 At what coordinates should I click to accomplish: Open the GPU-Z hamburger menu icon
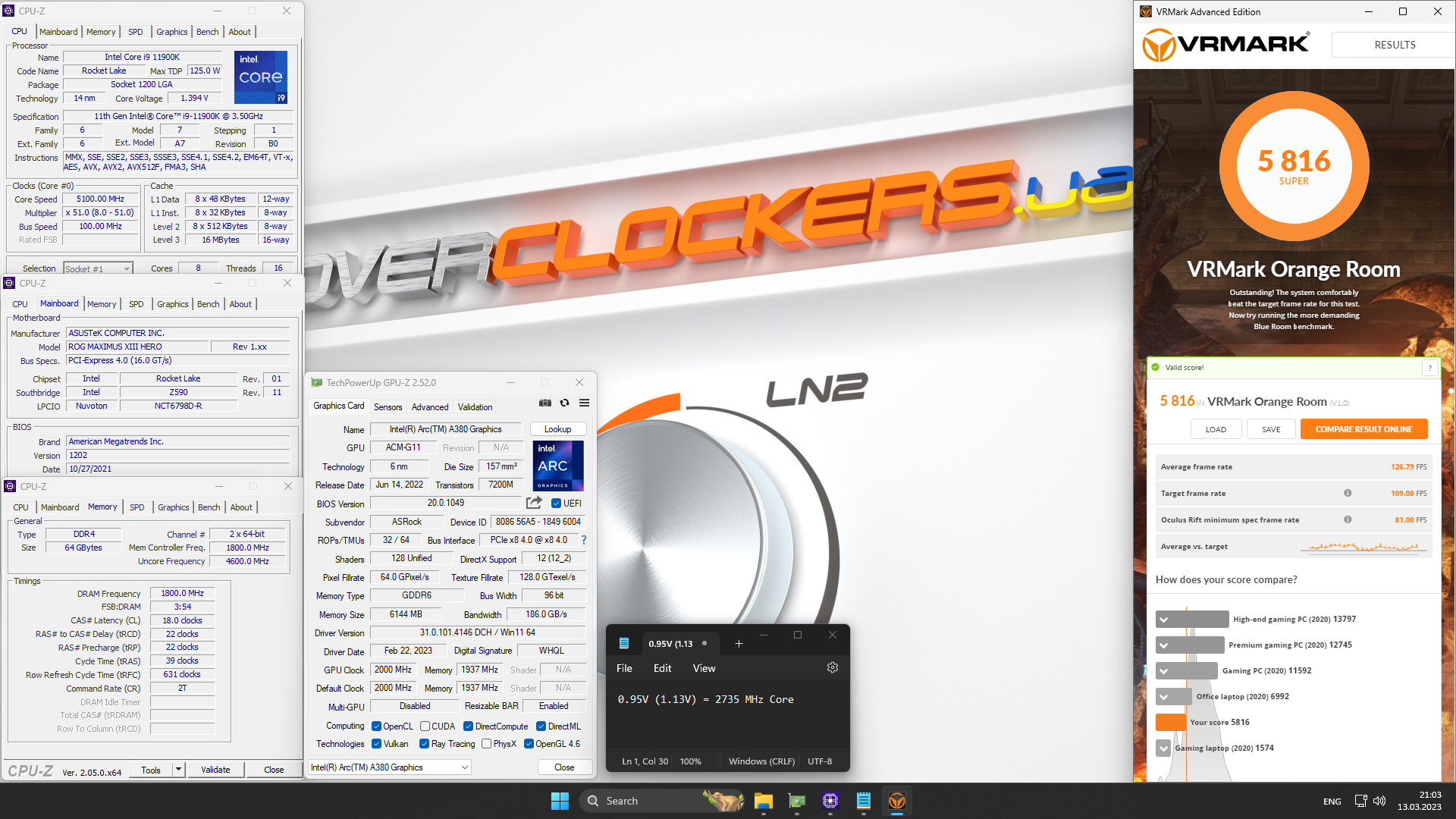click(x=585, y=403)
